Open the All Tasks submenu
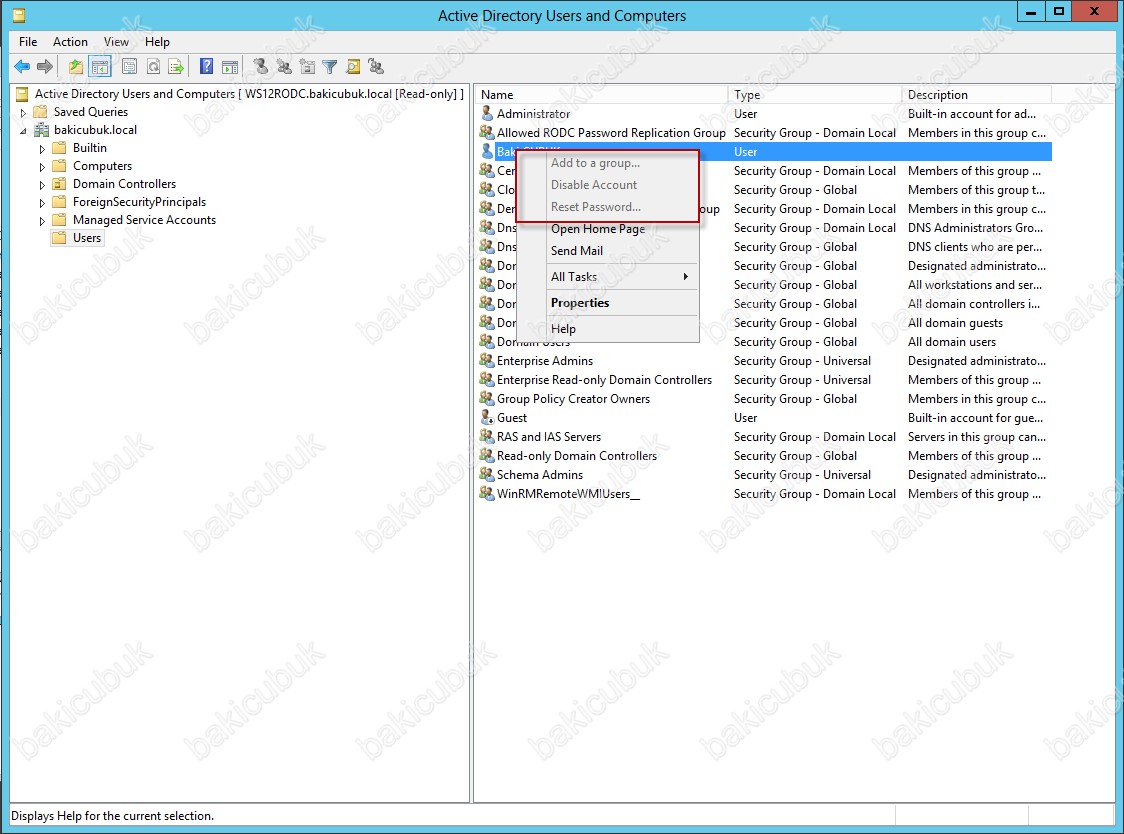 coord(608,277)
